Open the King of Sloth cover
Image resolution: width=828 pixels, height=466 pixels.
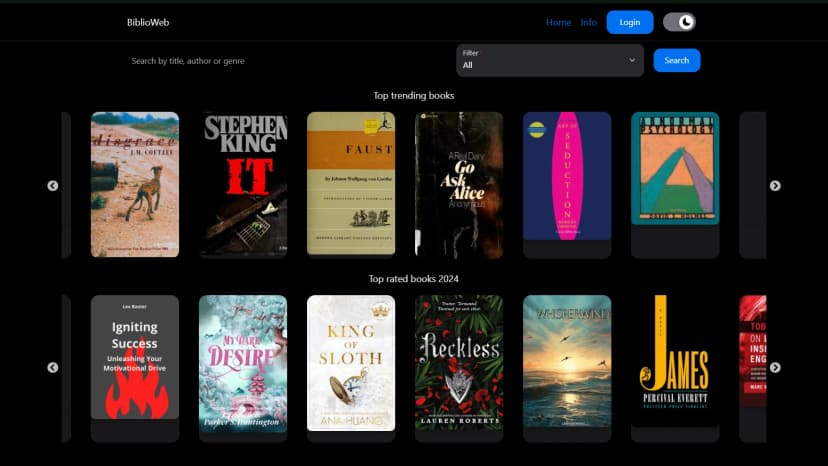coord(351,363)
